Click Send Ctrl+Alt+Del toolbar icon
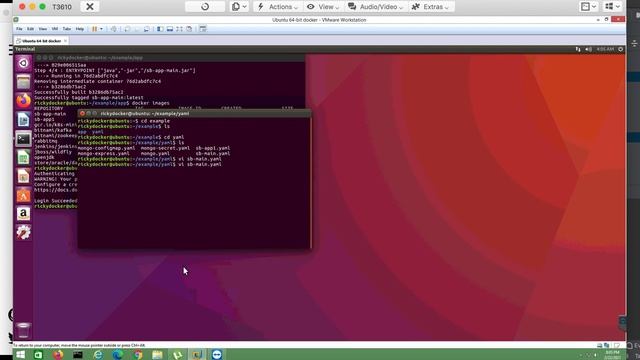This screenshot has height=360, width=640. click(114, 29)
